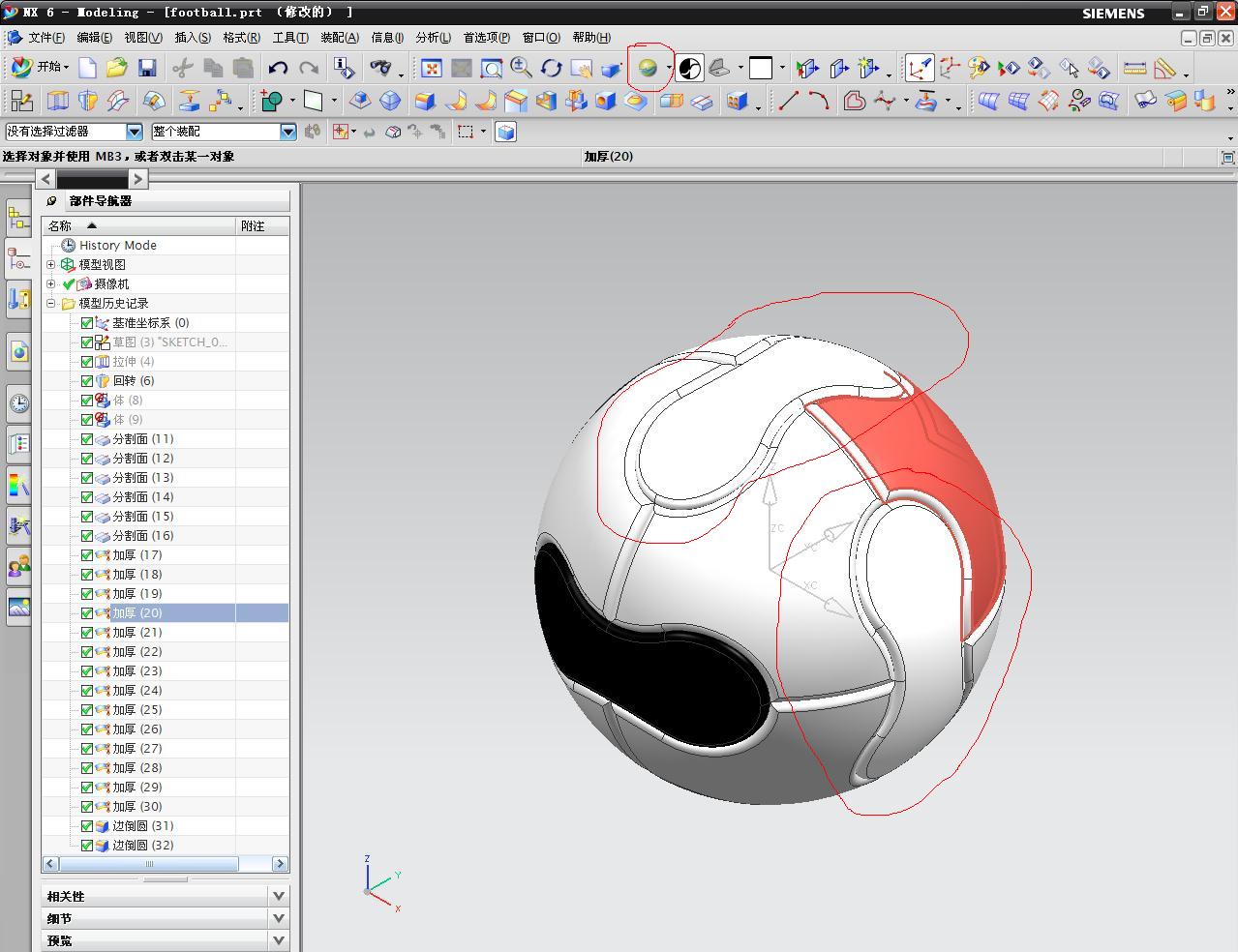Screen dimensions: 1238x952
Task: Sort by the 名称 column header
Action: click(139, 225)
